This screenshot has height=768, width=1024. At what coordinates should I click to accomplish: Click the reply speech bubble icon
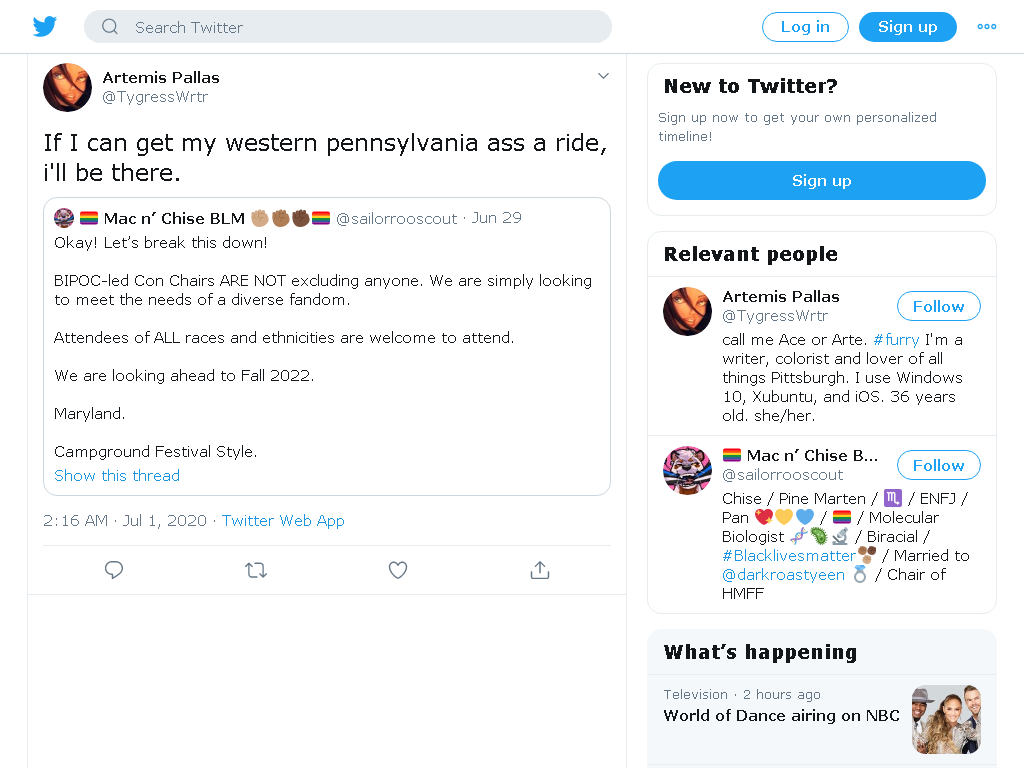[x=114, y=570]
